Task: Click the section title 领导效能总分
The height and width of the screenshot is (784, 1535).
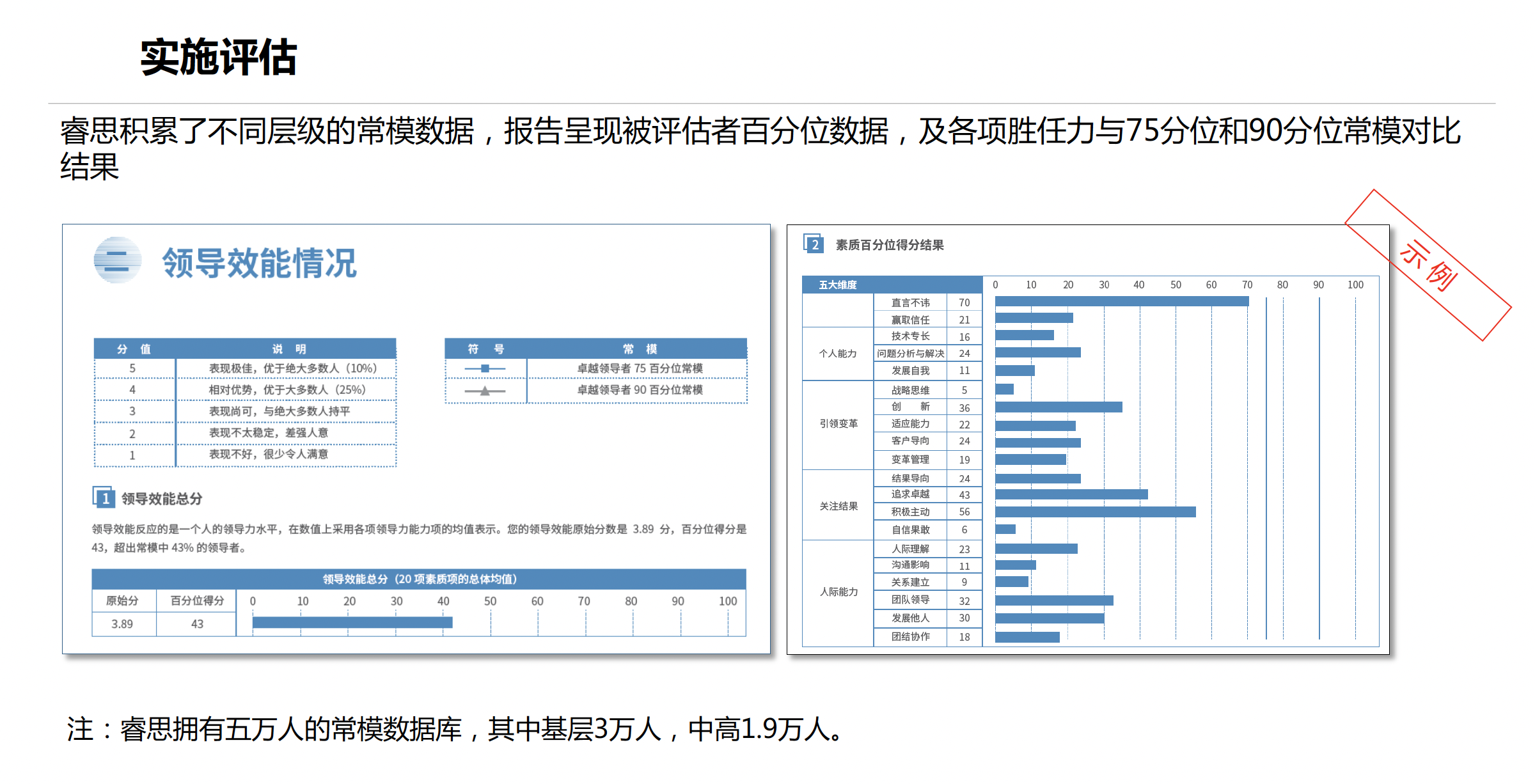Action: point(162,498)
